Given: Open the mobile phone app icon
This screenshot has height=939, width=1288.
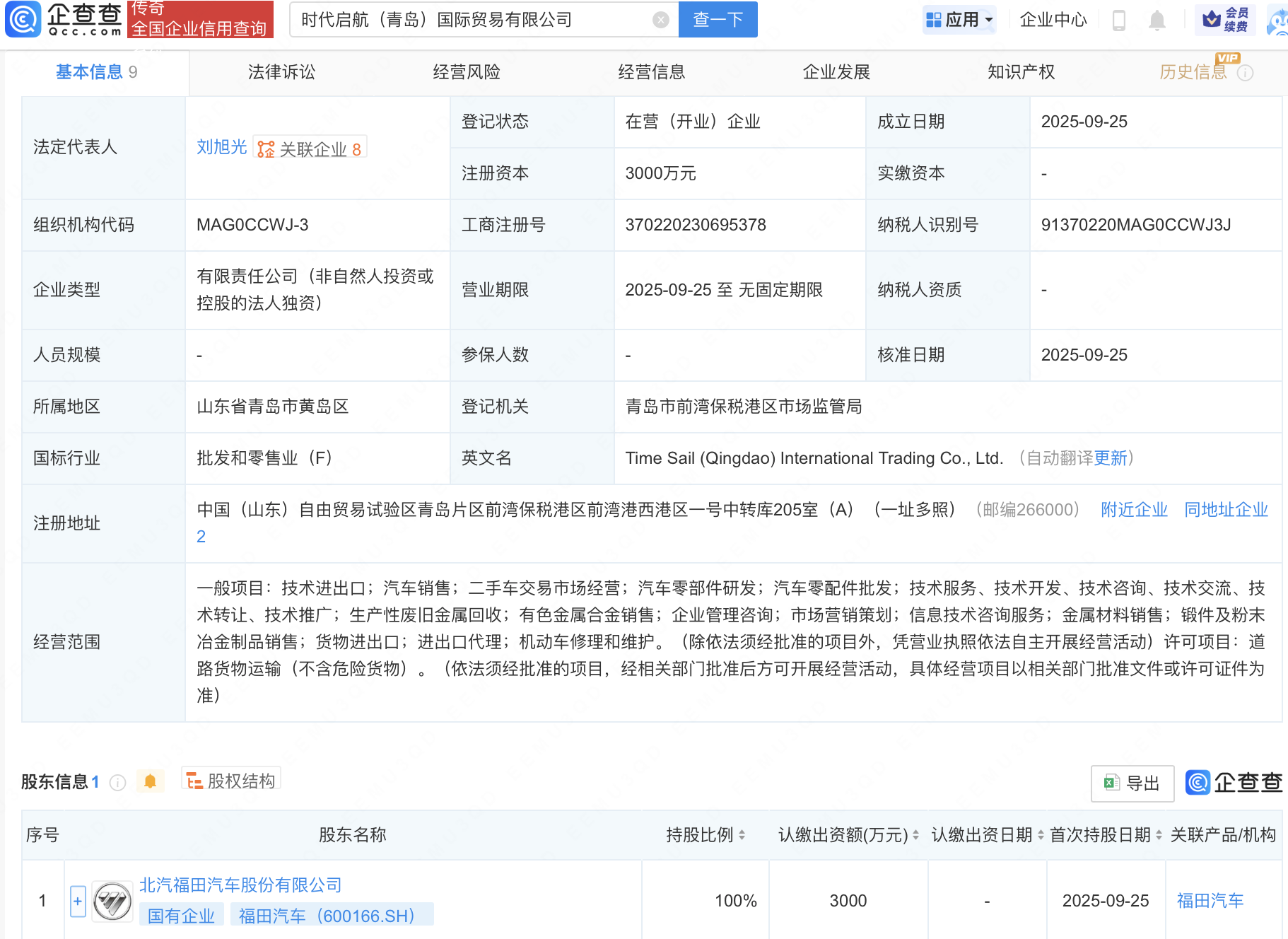Looking at the screenshot, I should click(1118, 20).
